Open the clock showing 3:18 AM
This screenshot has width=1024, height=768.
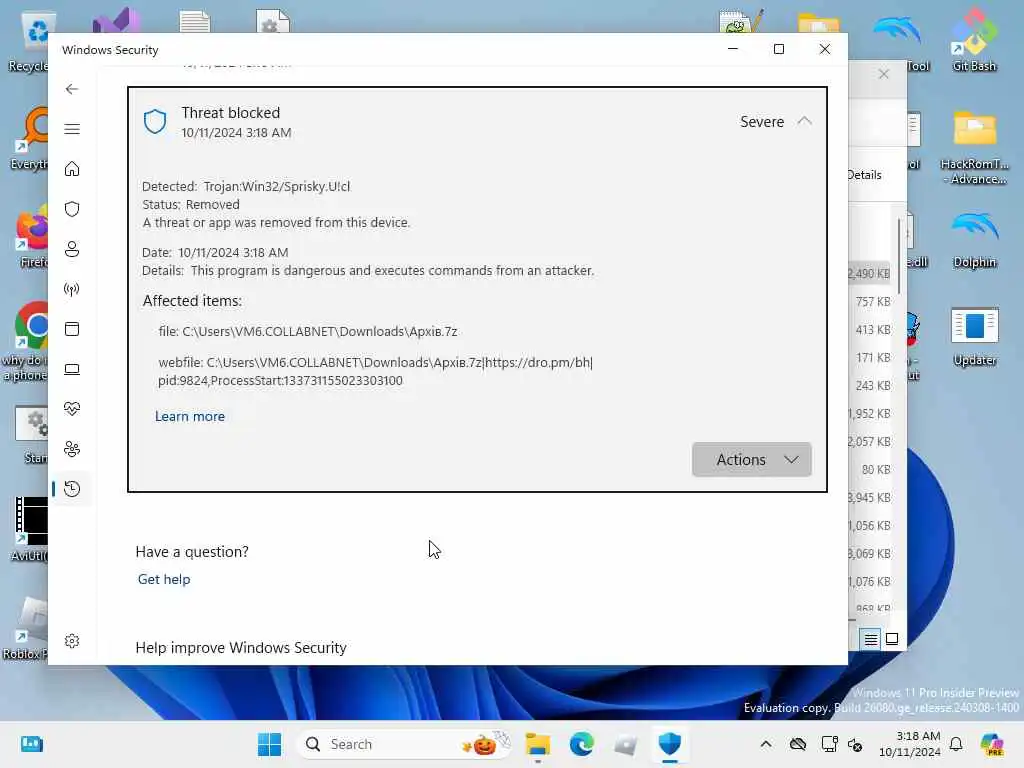click(x=910, y=744)
